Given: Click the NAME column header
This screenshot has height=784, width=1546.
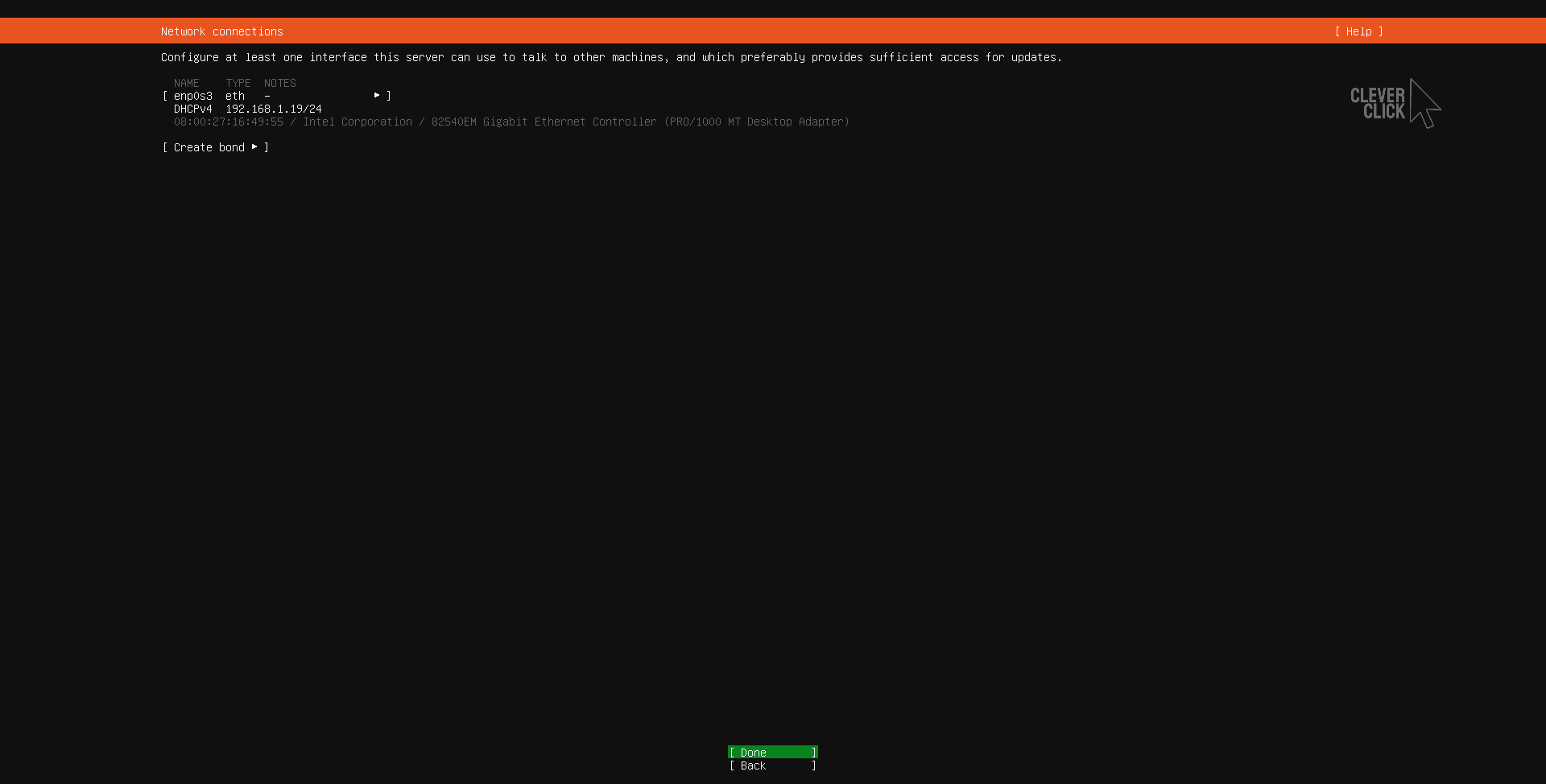Looking at the screenshot, I should [x=187, y=83].
